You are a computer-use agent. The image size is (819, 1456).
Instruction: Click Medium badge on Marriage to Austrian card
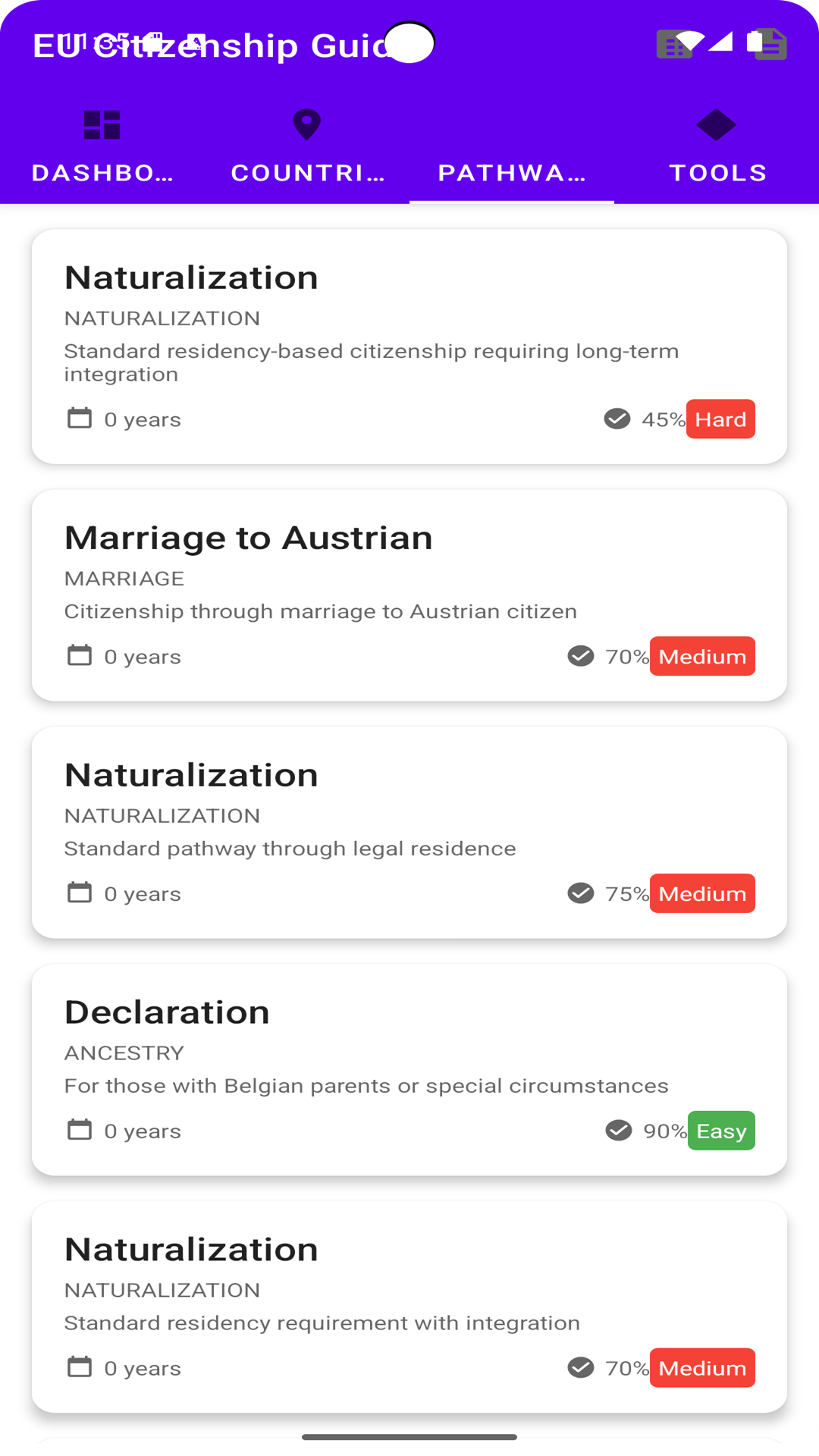click(702, 657)
